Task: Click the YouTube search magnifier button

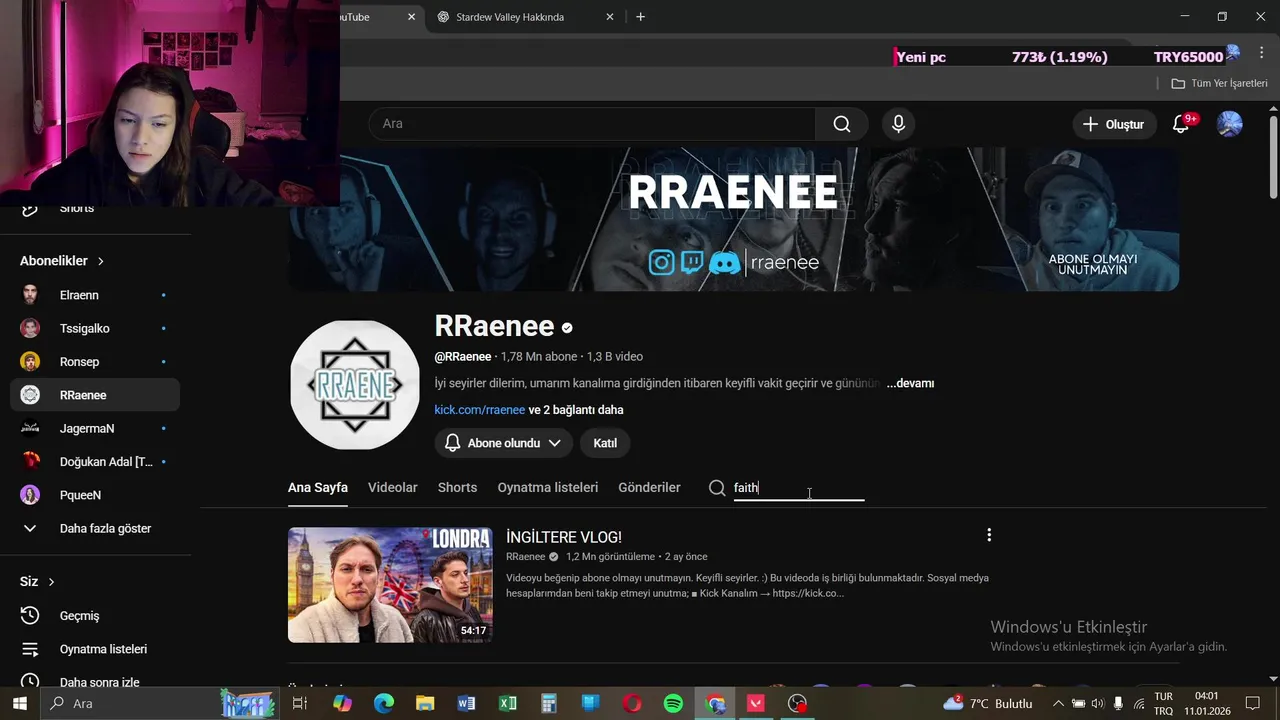Action: click(842, 124)
